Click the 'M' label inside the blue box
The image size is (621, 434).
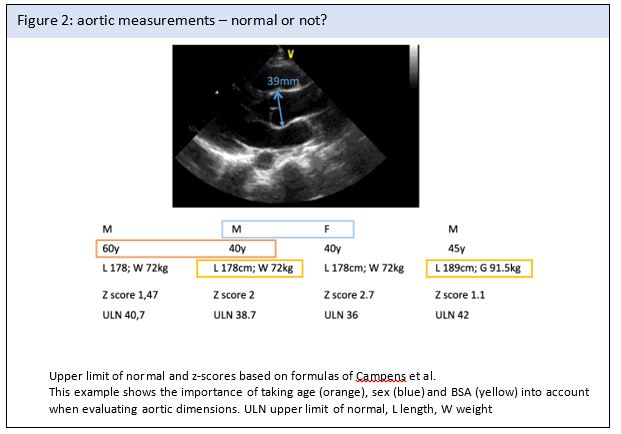(232, 229)
